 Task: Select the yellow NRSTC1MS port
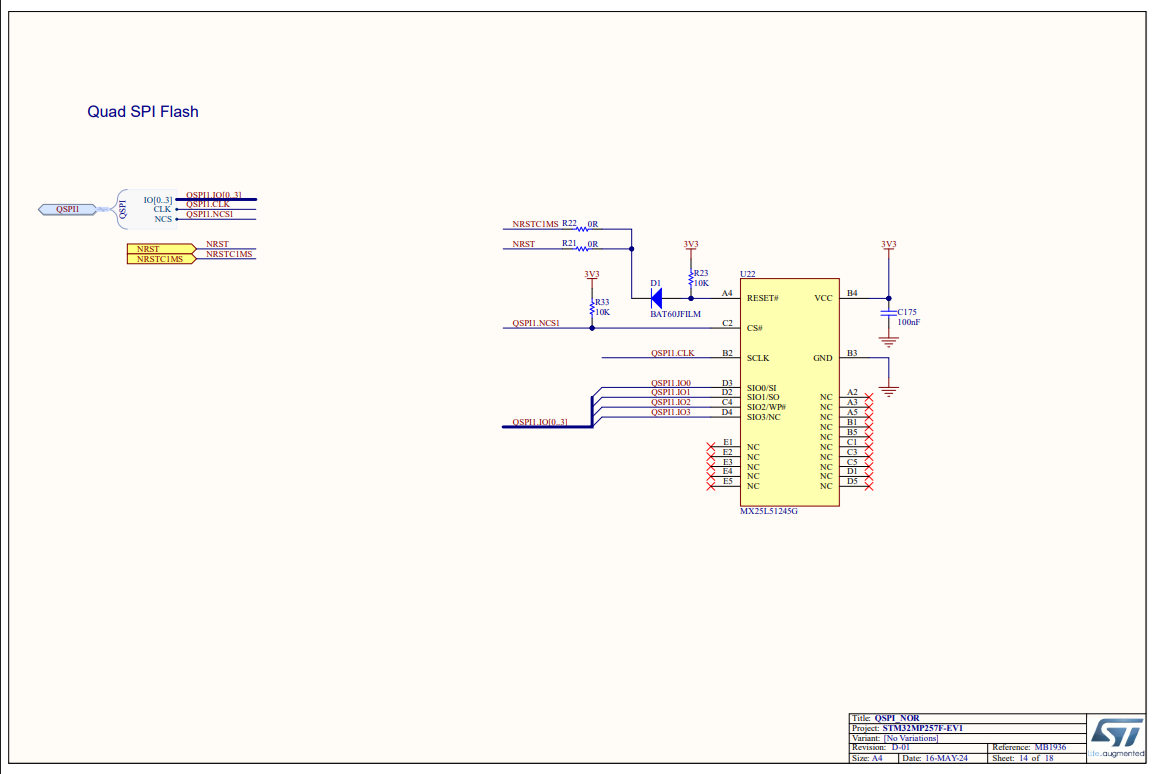[161, 259]
